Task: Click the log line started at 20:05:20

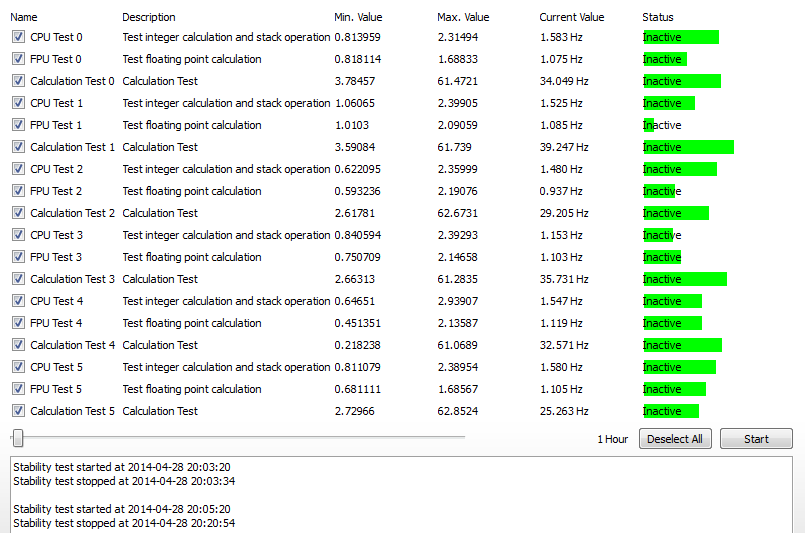Action: [x=122, y=509]
